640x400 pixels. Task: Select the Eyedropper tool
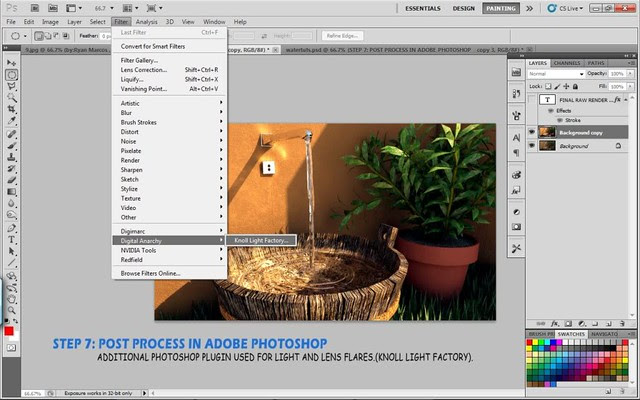[x=11, y=120]
